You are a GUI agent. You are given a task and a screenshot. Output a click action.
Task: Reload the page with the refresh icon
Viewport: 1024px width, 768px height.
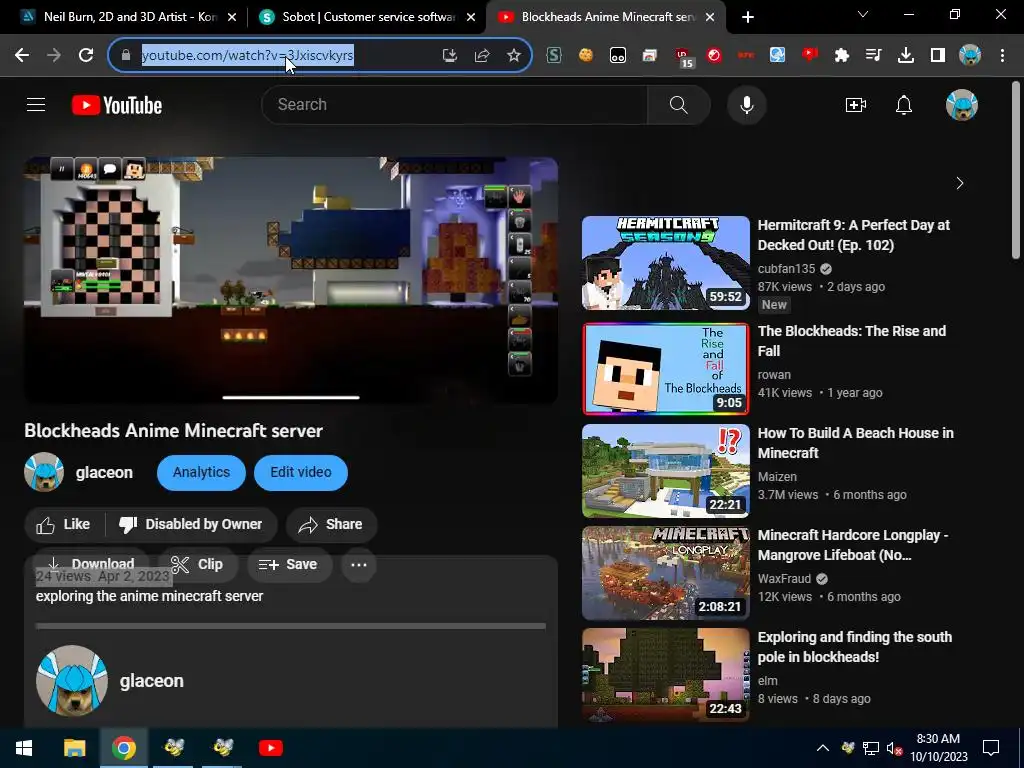click(86, 56)
